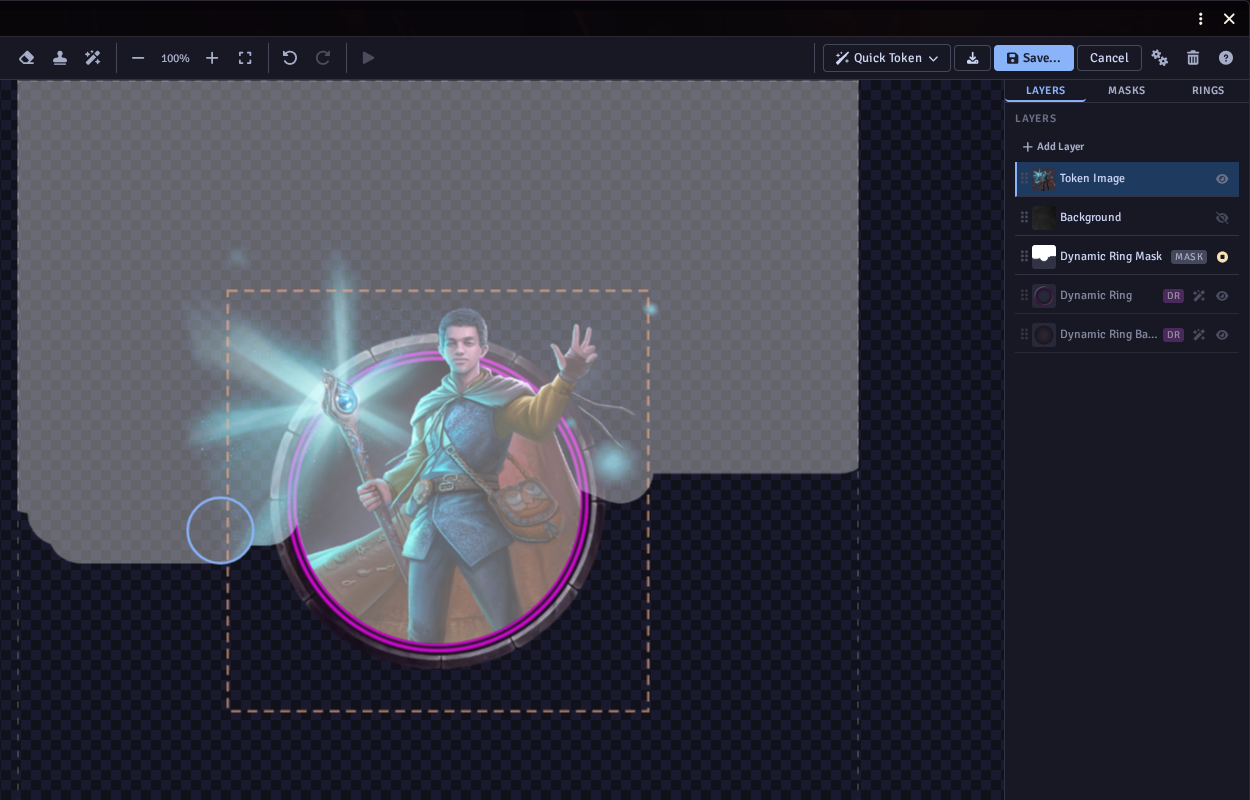Click the wand icon on Dynamic Ring layer
1250x800 pixels.
tap(1199, 296)
